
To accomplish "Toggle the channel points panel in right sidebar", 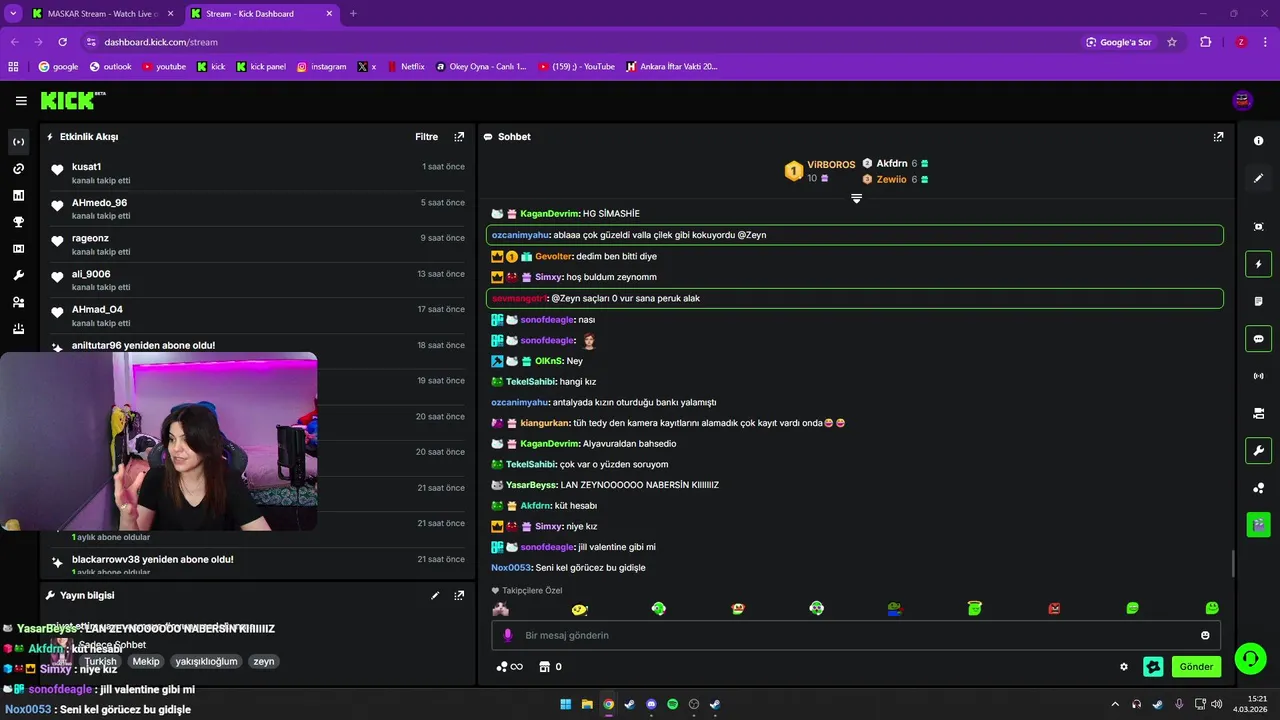I will pyautogui.click(x=1258, y=487).
